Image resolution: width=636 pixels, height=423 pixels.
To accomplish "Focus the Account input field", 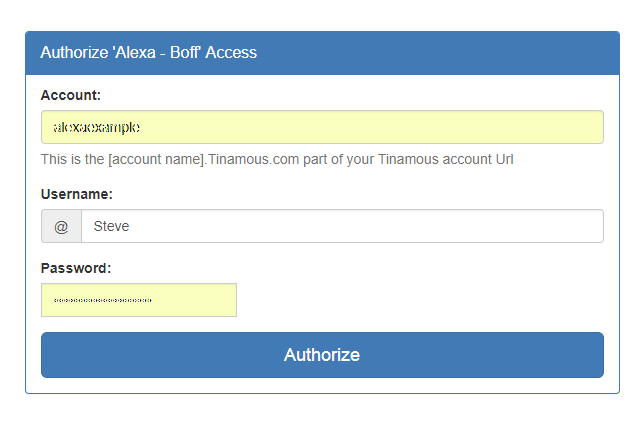I will (x=322, y=127).
